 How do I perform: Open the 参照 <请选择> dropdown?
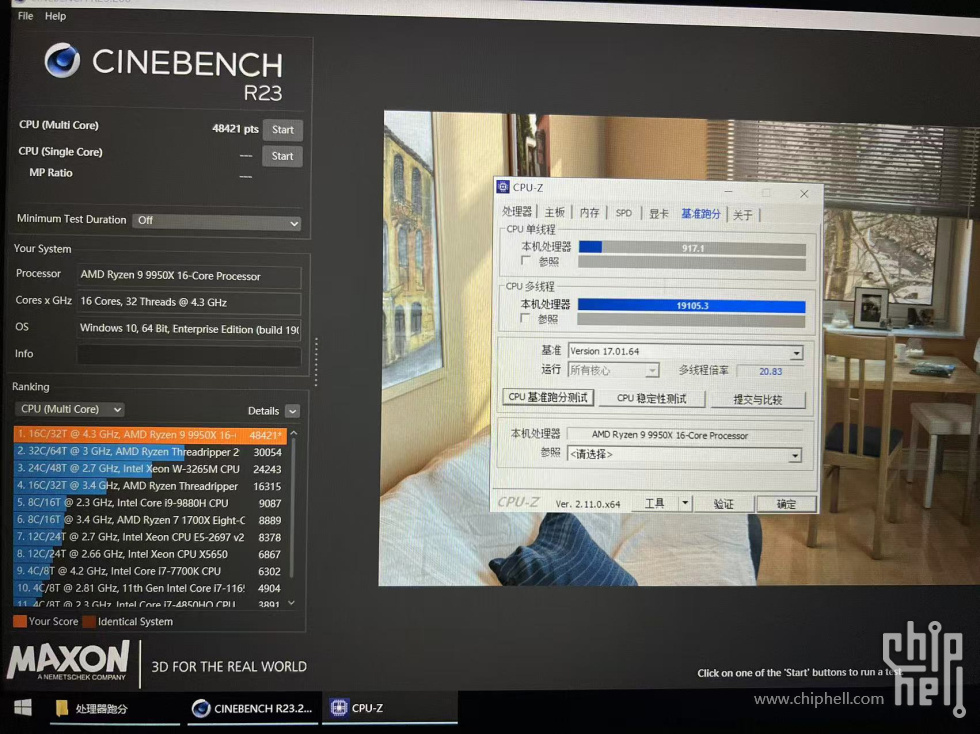click(684, 455)
